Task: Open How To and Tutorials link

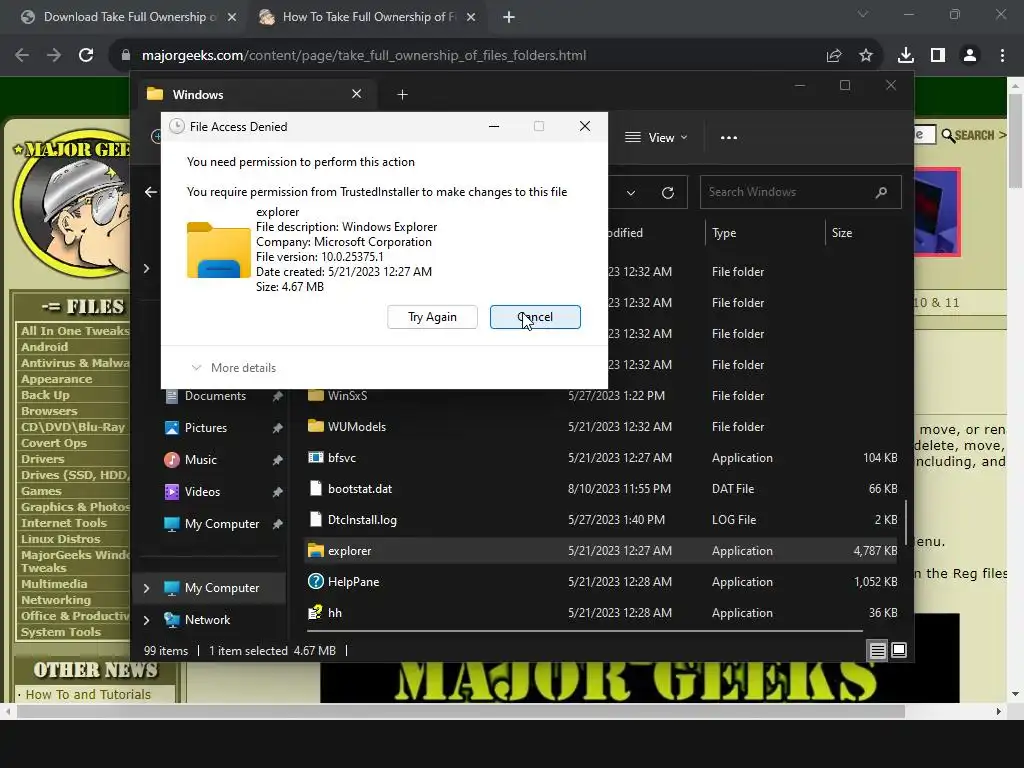Action: point(88,694)
